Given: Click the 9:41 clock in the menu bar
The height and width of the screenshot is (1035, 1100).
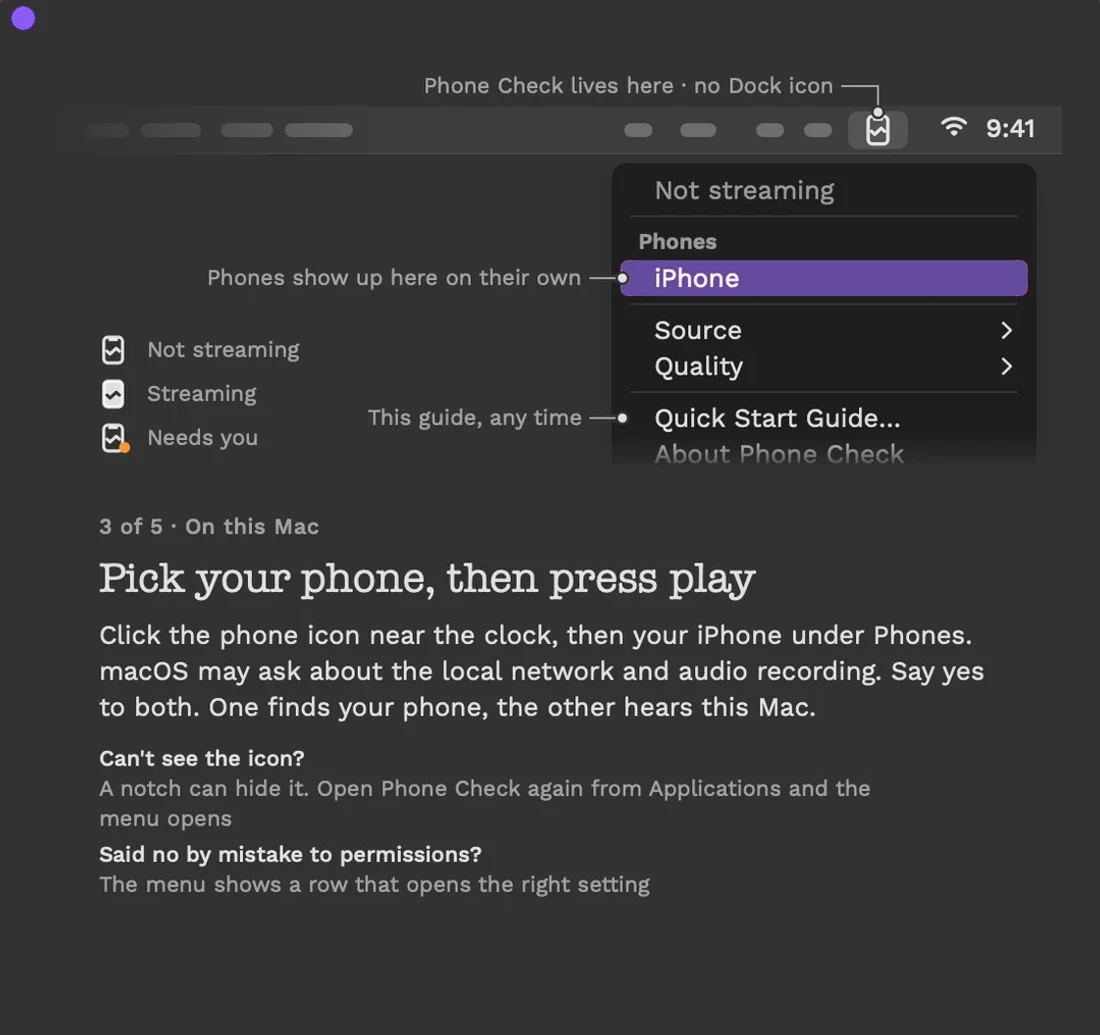Looking at the screenshot, I should (x=1010, y=128).
